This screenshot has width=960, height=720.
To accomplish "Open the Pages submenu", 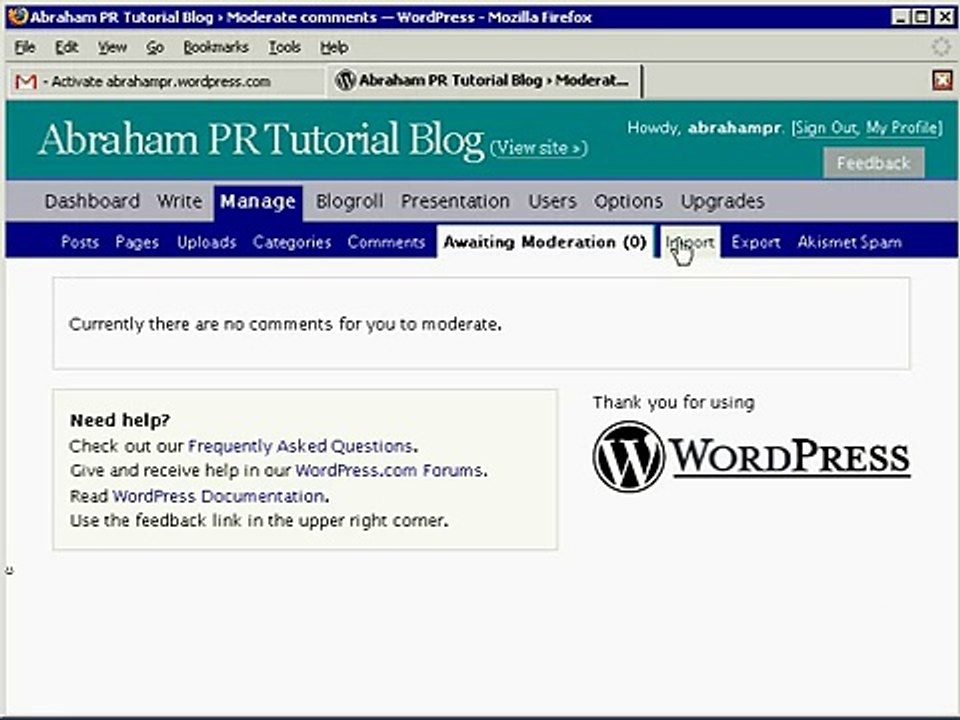I will tap(137, 242).
